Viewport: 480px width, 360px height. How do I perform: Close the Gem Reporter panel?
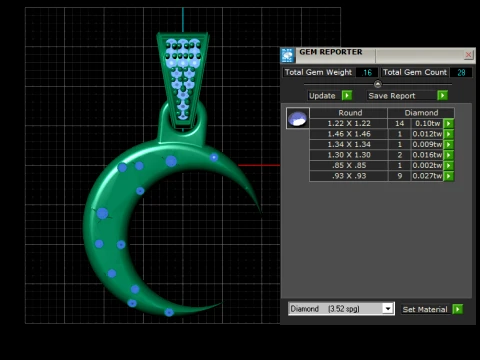[x=468, y=55]
